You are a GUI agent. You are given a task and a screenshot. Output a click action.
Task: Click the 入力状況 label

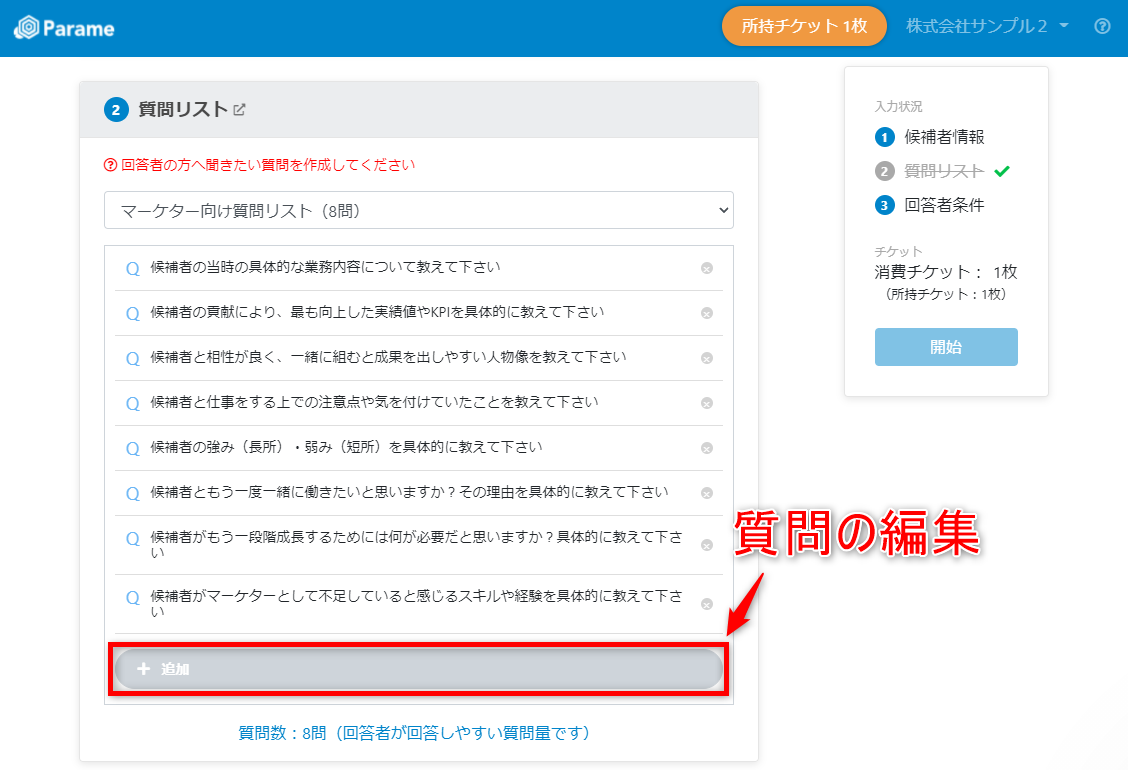click(x=899, y=107)
